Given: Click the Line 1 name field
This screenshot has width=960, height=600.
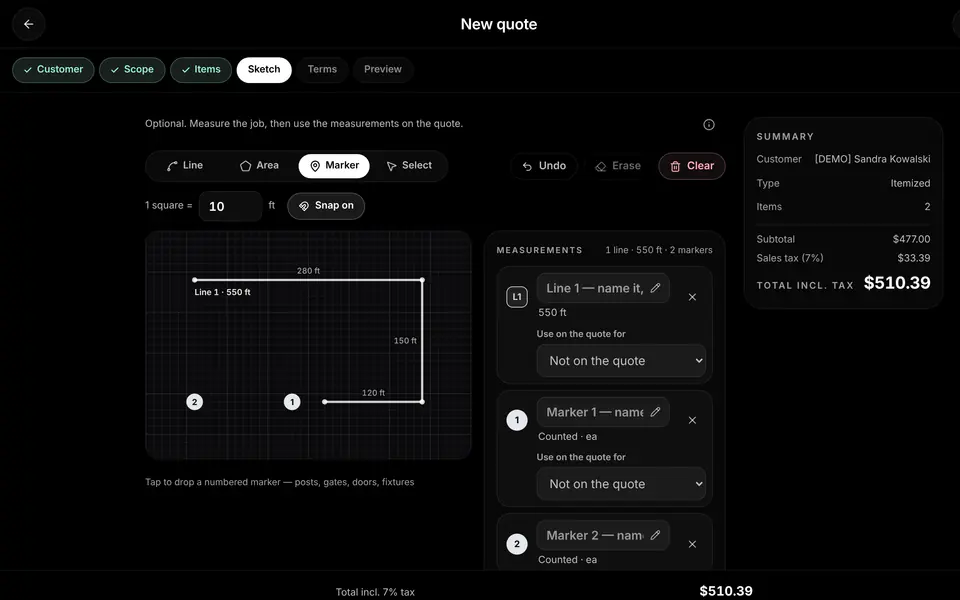Looking at the screenshot, I should (x=603, y=288).
